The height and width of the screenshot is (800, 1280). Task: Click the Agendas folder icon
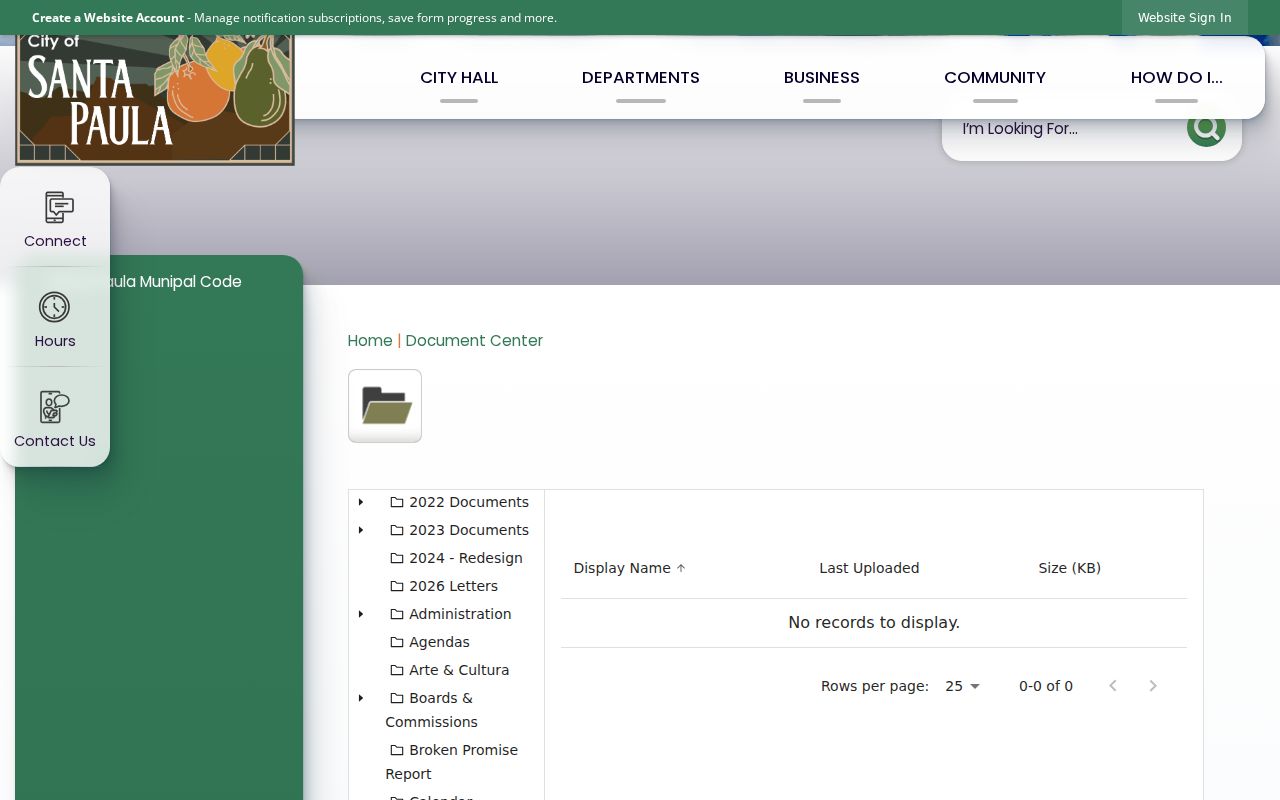coord(397,642)
